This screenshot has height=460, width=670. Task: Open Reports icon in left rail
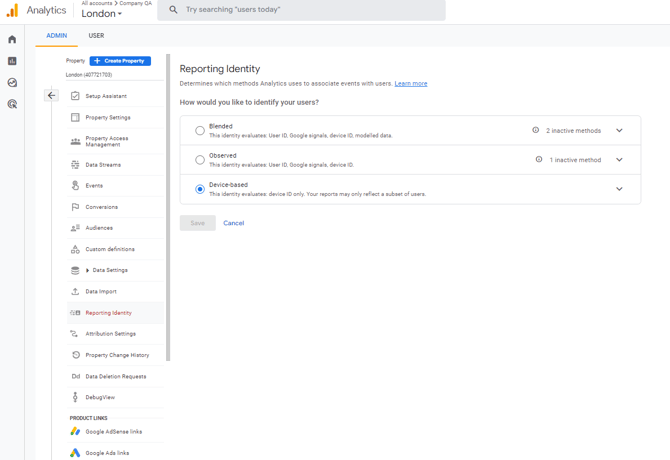[12, 61]
